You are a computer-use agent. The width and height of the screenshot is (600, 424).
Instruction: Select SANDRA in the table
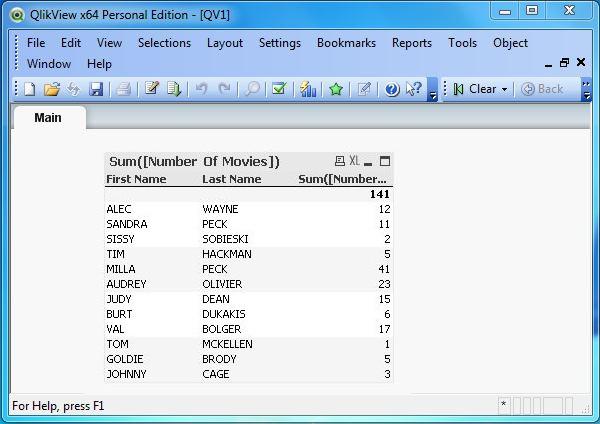[x=127, y=224]
